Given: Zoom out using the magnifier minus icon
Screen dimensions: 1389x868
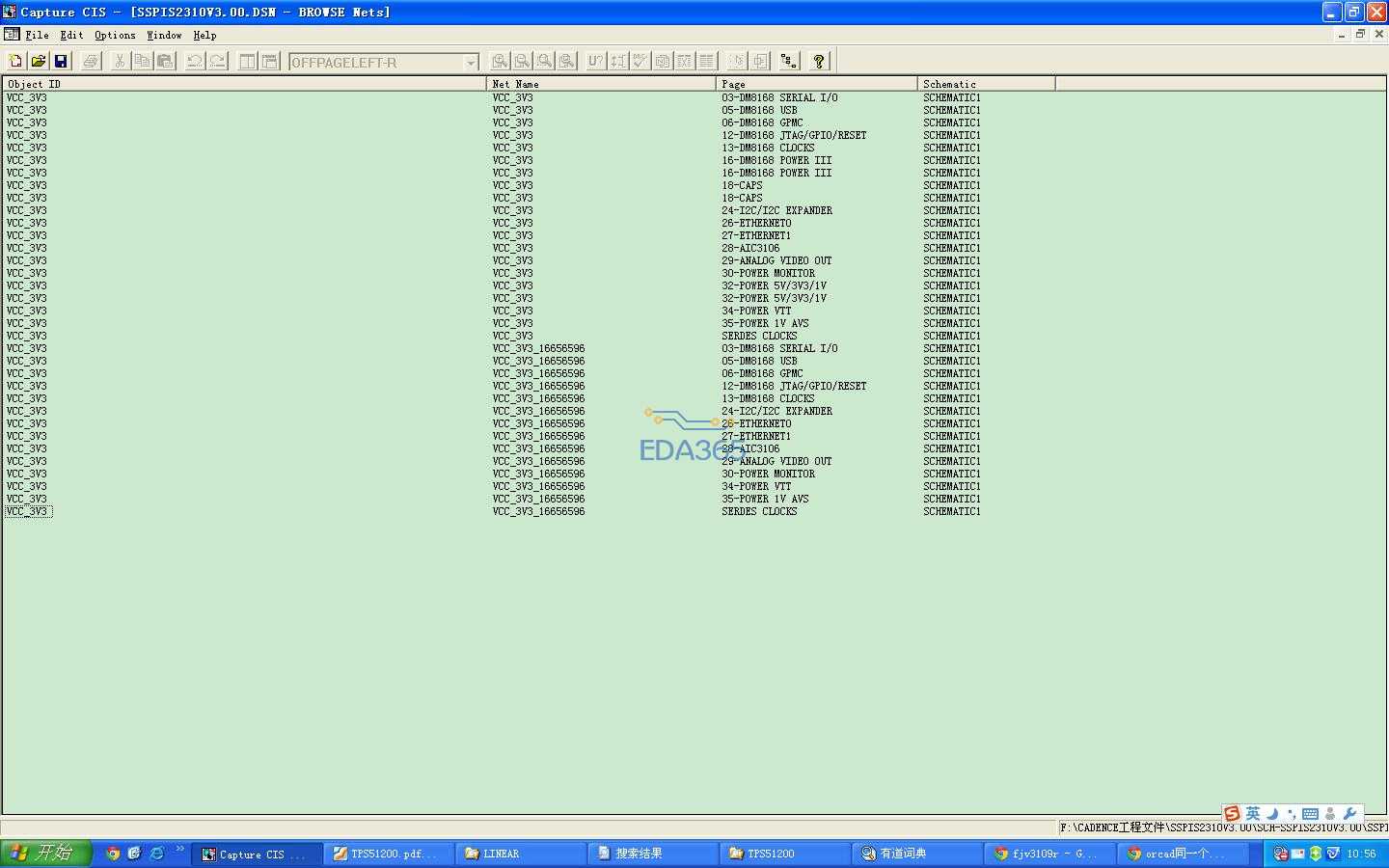Looking at the screenshot, I should (522, 62).
